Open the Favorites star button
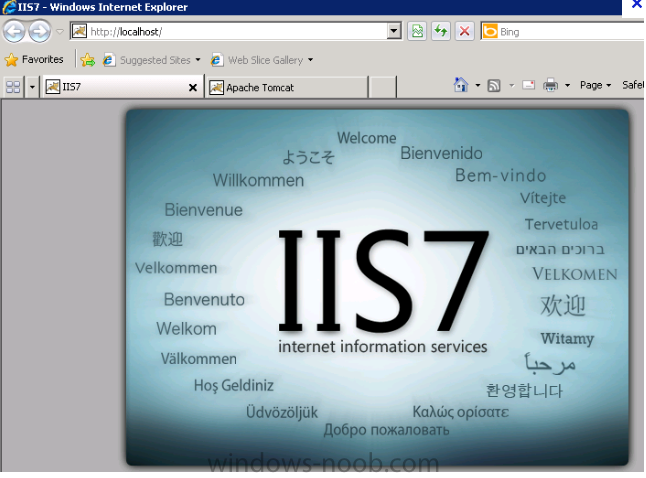The image size is (646, 478). (34, 60)
